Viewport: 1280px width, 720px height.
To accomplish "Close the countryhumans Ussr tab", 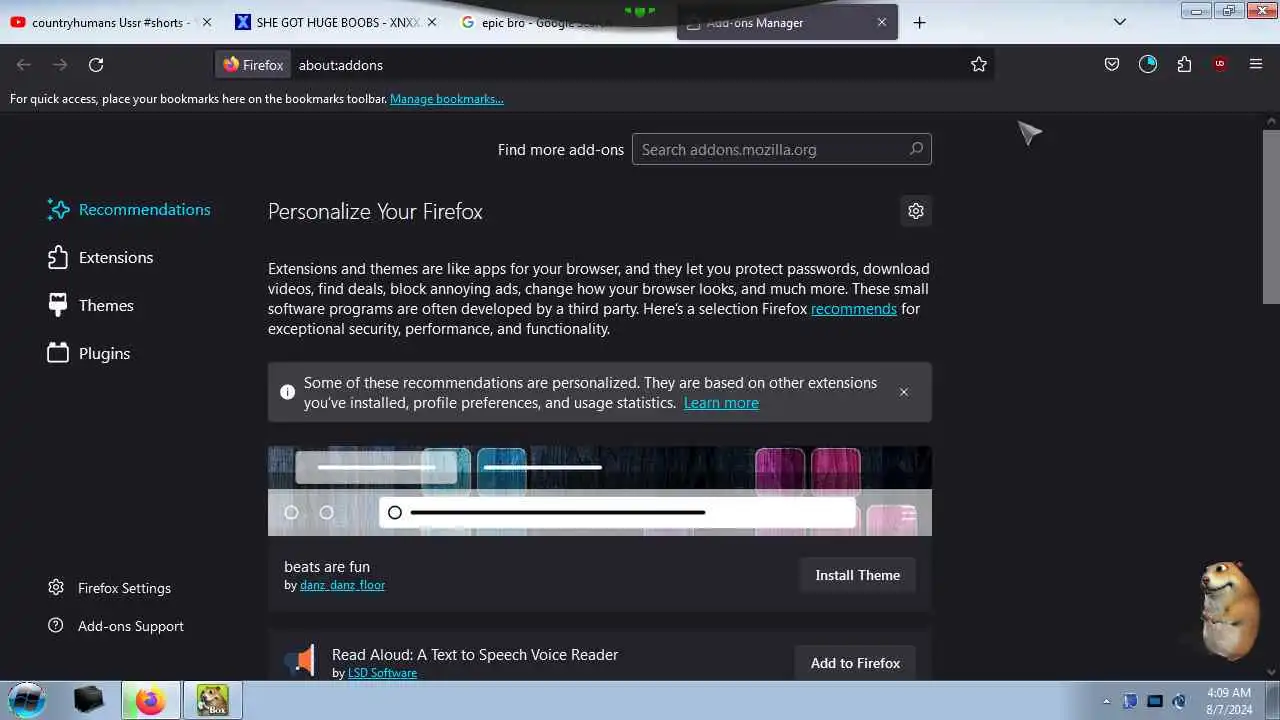I will (x=207, y=22).
